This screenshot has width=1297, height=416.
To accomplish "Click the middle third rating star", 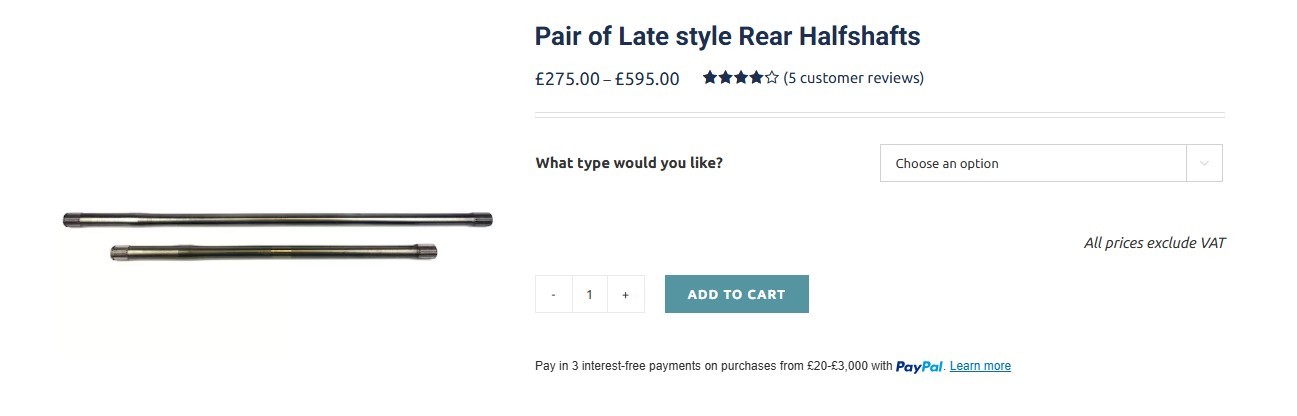I will coord(740,77).
